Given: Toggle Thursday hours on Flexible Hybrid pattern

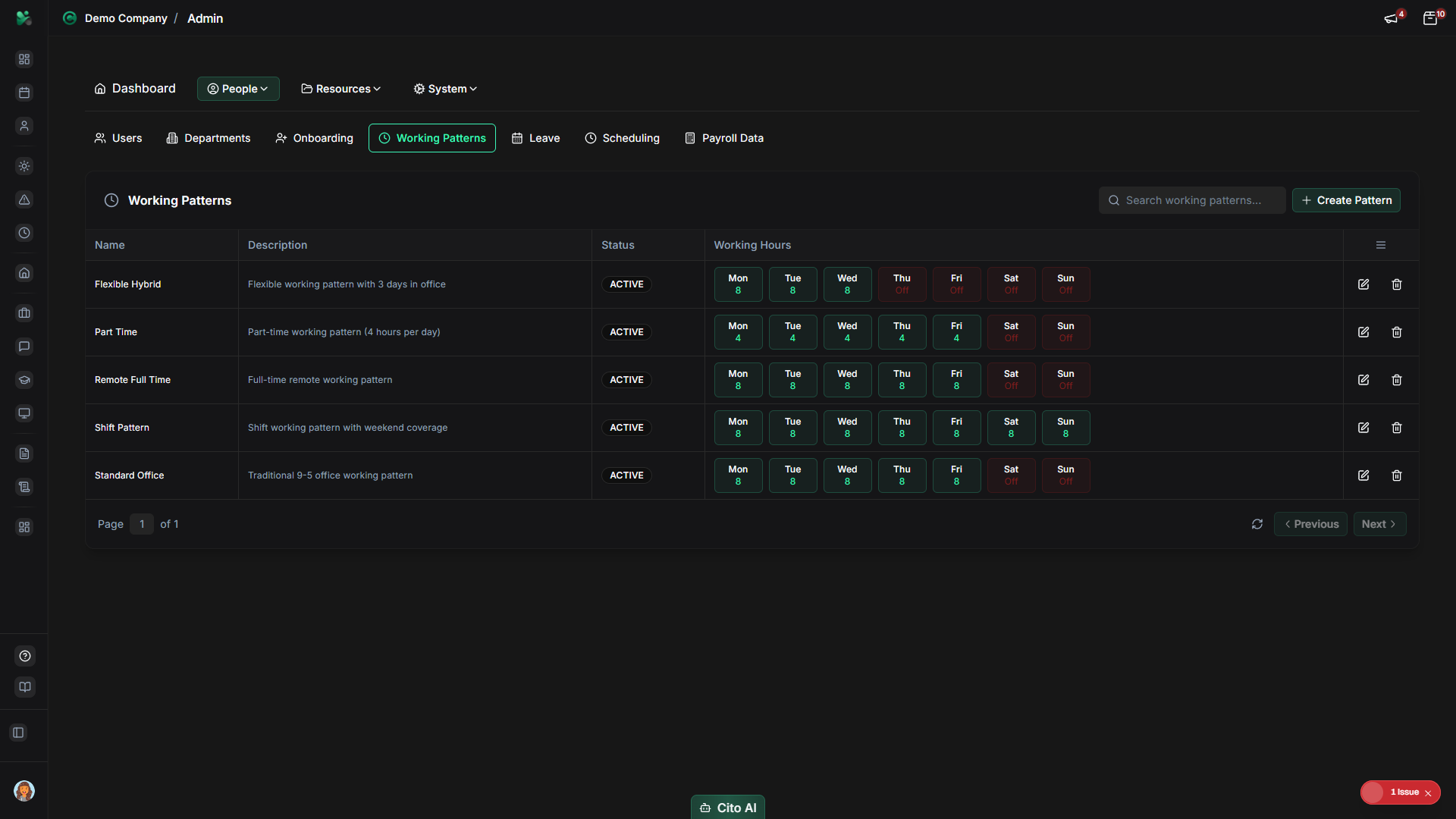Looking at the screenshot, I should (902, 284).
